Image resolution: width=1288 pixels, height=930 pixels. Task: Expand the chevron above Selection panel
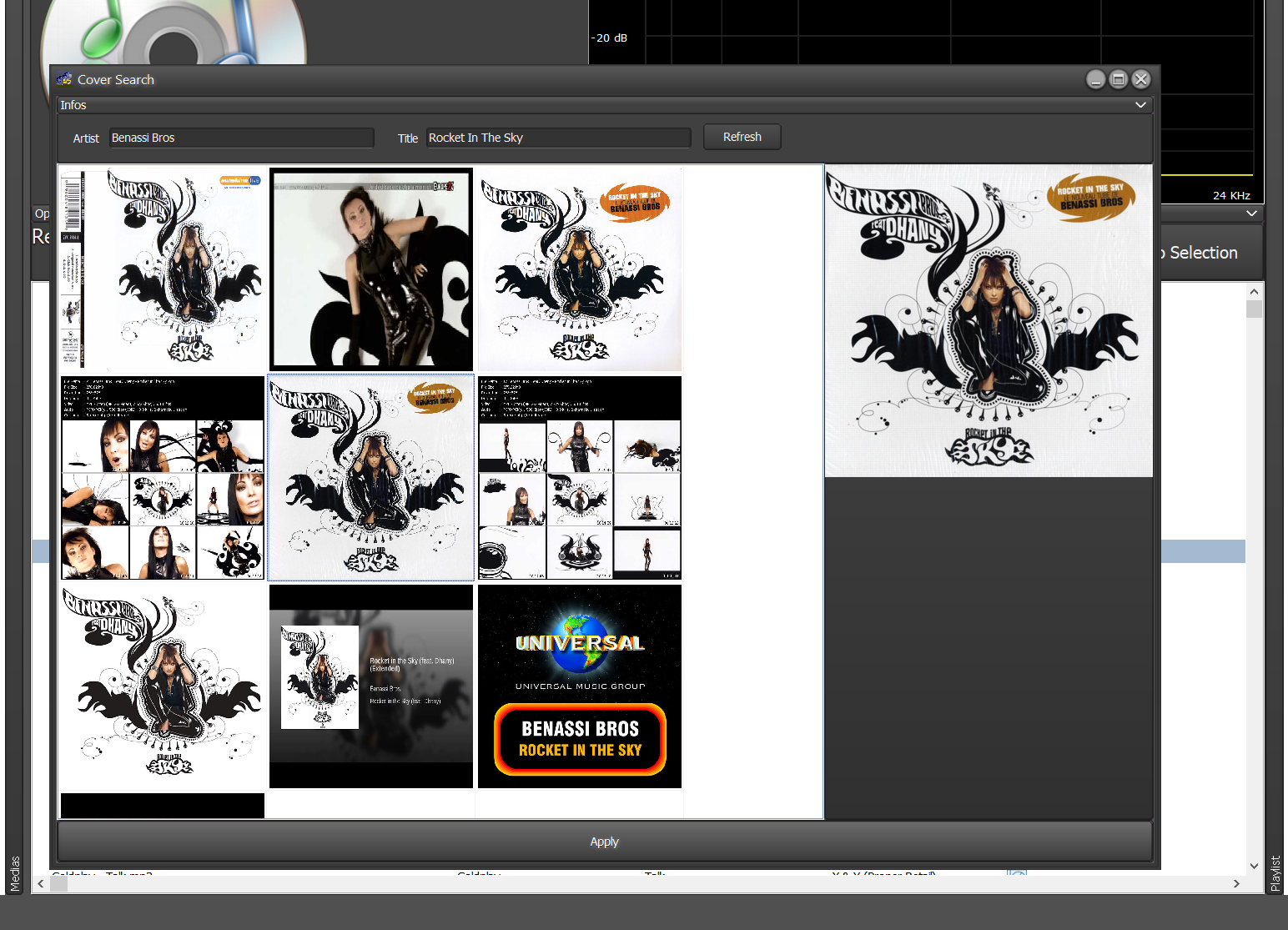click(x=1251, y=214)
